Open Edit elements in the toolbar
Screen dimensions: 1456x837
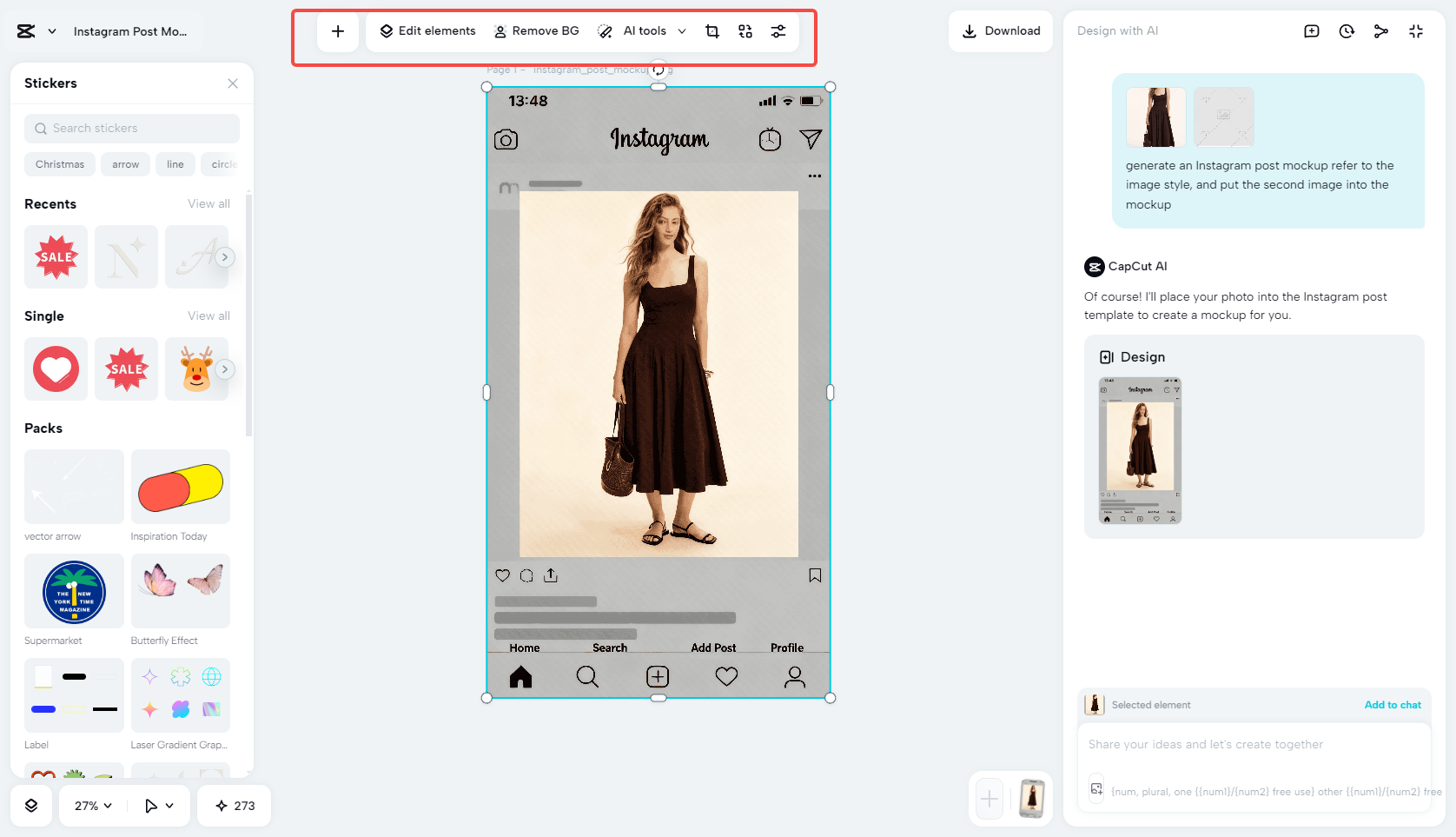[427, 30]
